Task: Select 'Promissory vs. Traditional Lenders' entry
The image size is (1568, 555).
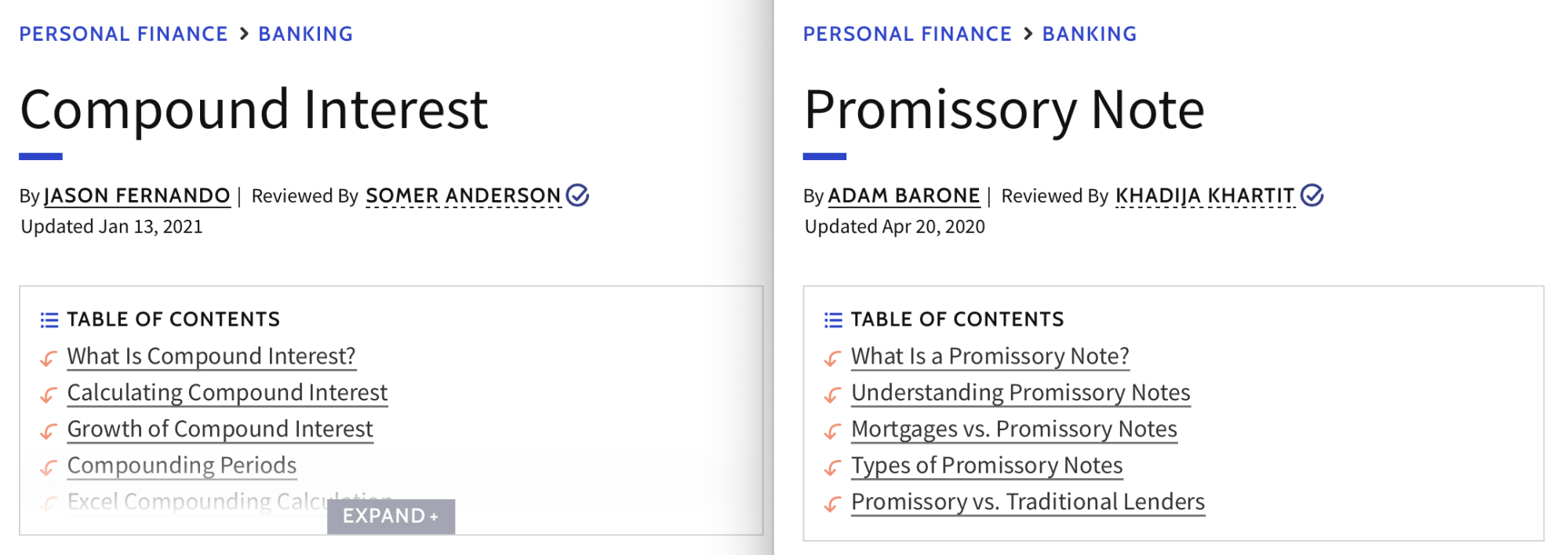Action: (1028, 501)
